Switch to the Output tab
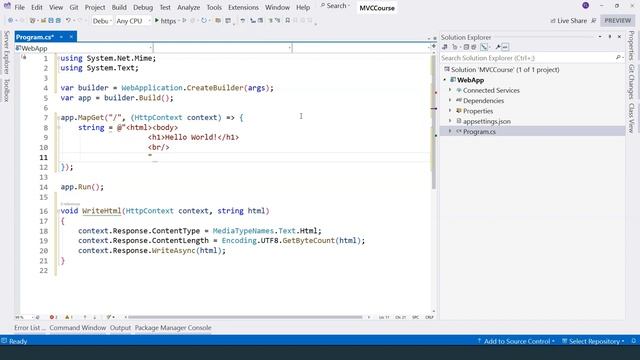This screenshot has height=360, width=640. tap(120, 327)
